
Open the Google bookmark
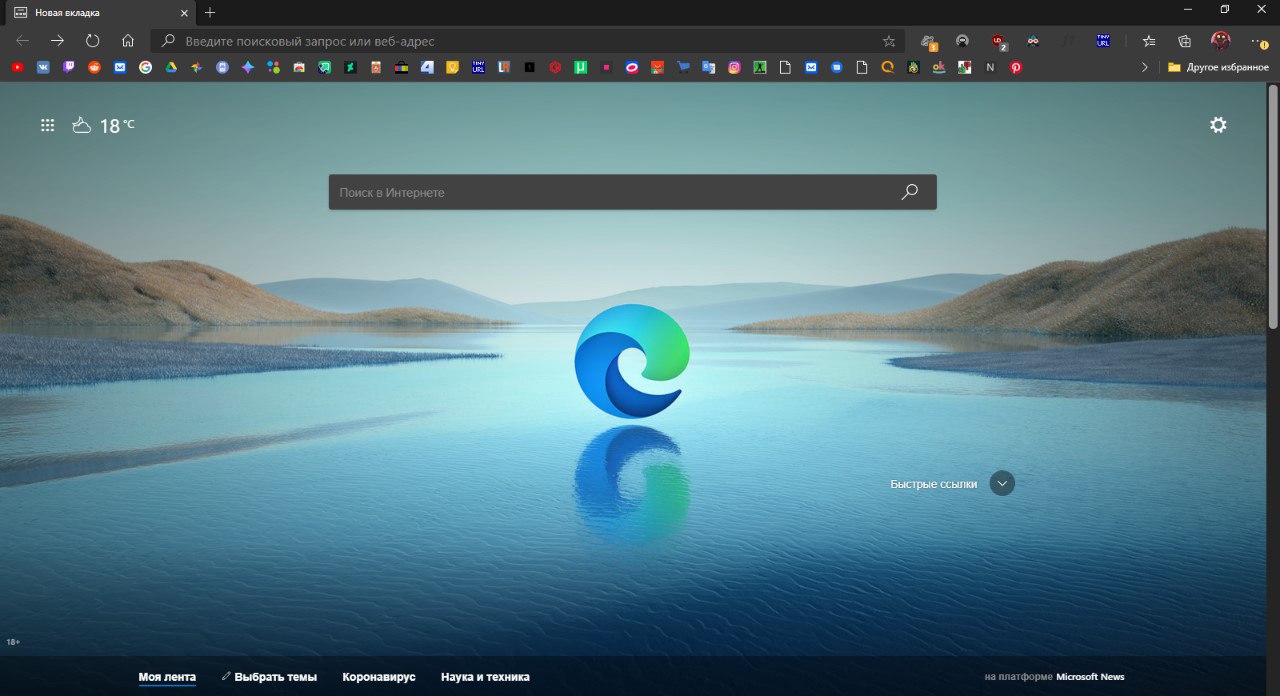pos(145,67)
